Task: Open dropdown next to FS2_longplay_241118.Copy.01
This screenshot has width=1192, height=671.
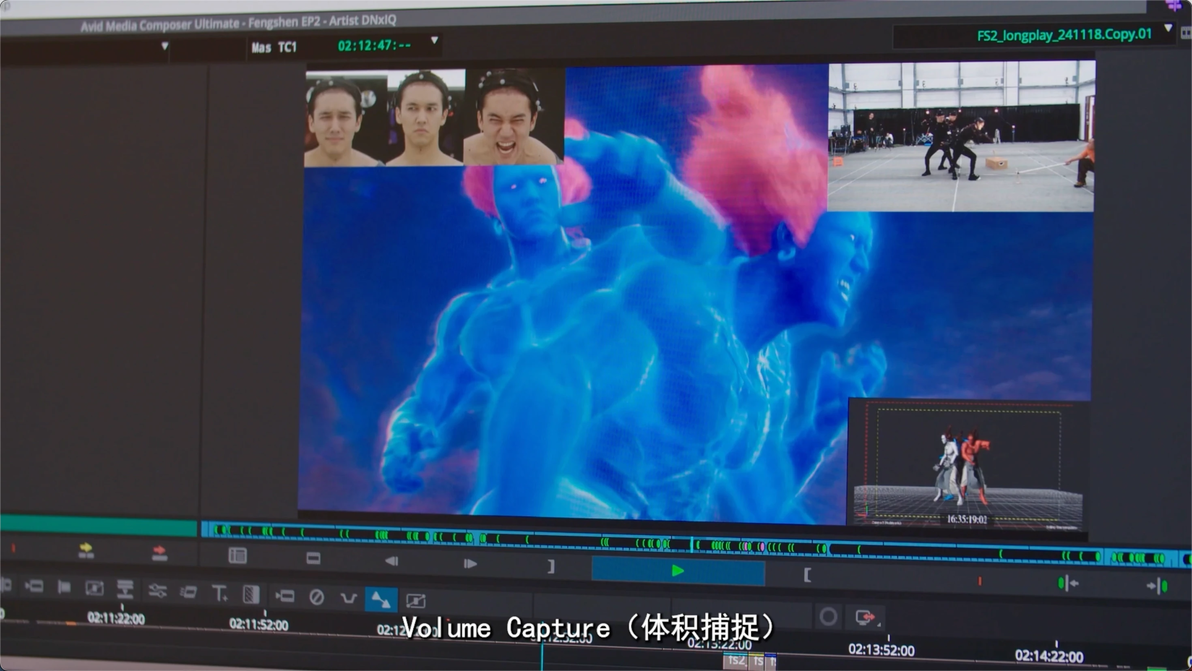Action: pyautogui.click(x=1168, y=28)
